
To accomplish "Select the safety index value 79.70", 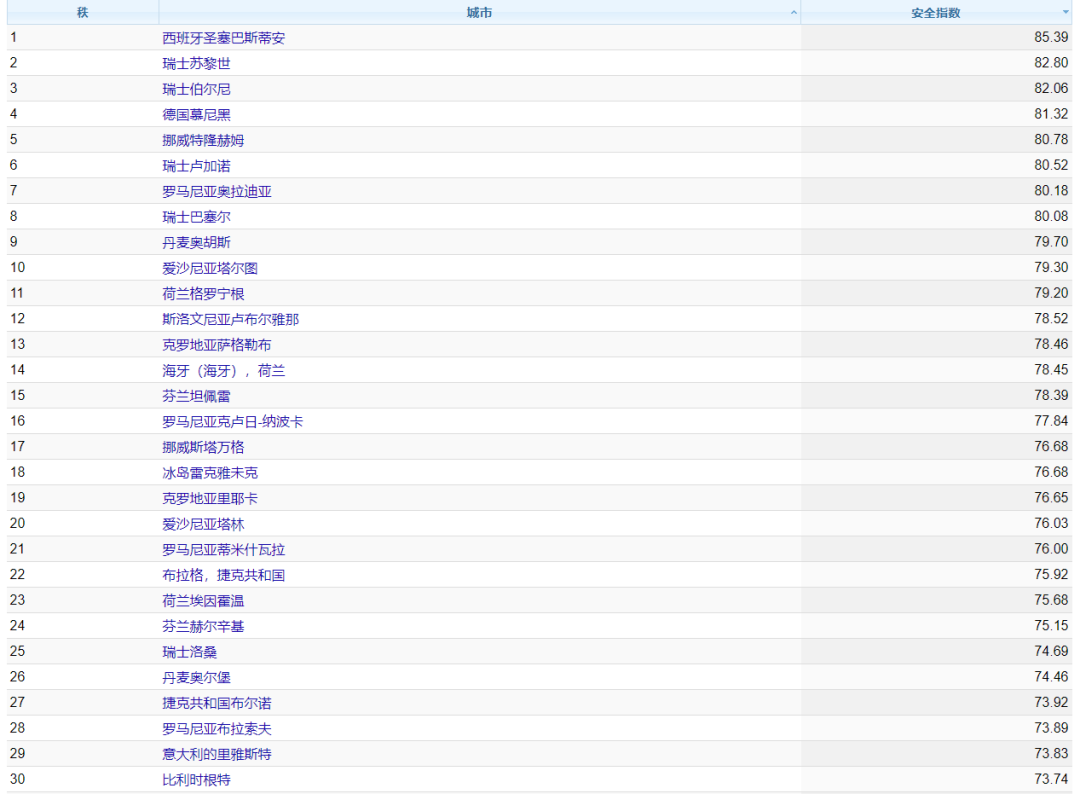I will (x=1051, y=241).
